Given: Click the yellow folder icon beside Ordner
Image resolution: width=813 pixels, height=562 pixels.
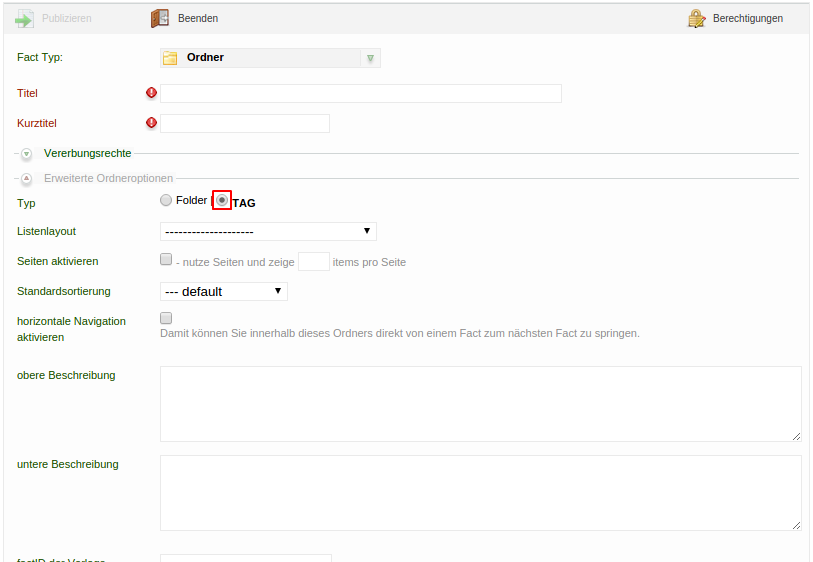Looking at the screenshot, I should pyautogui.click(x=171, y=58).
